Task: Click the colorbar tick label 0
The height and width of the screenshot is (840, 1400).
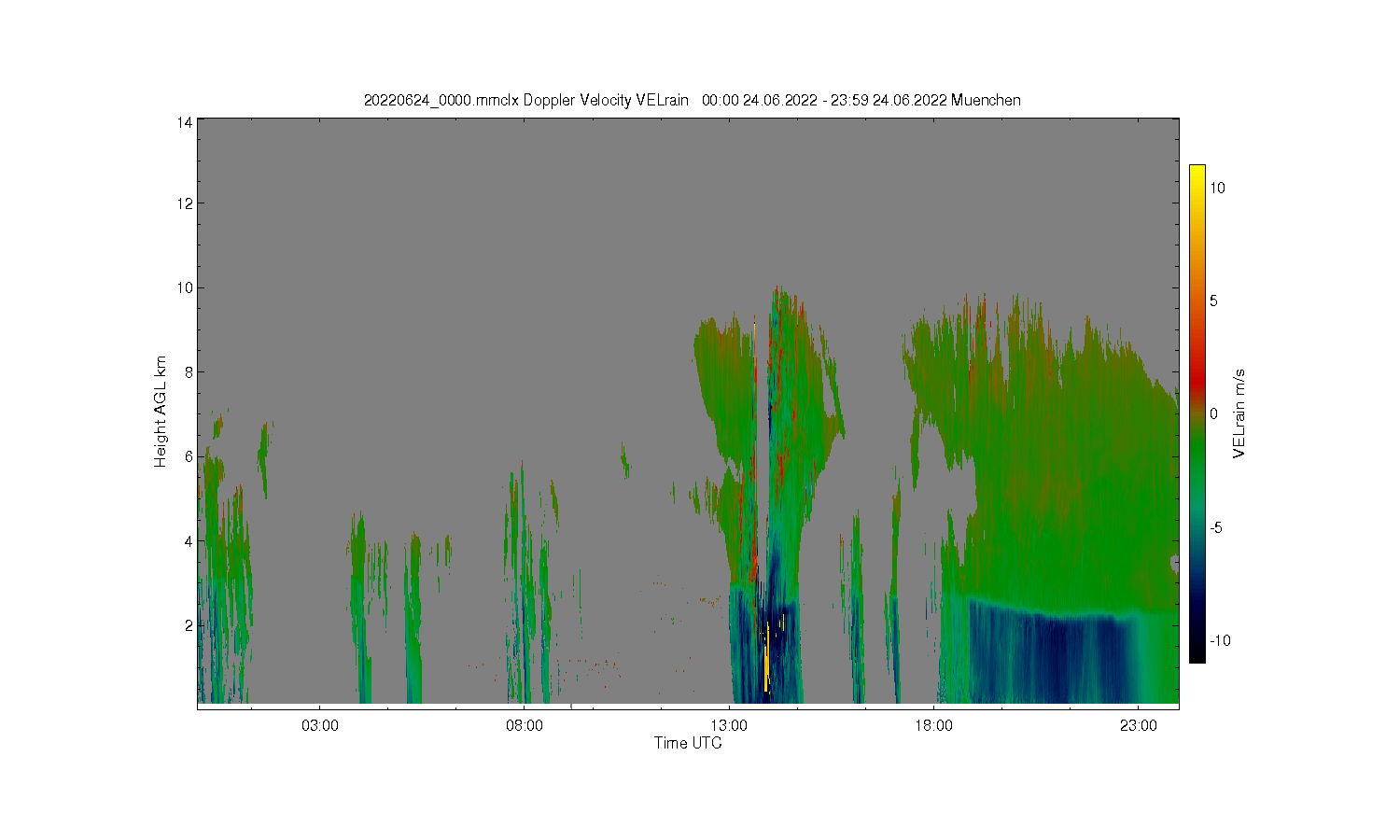Action: [x=1213, y=413]
